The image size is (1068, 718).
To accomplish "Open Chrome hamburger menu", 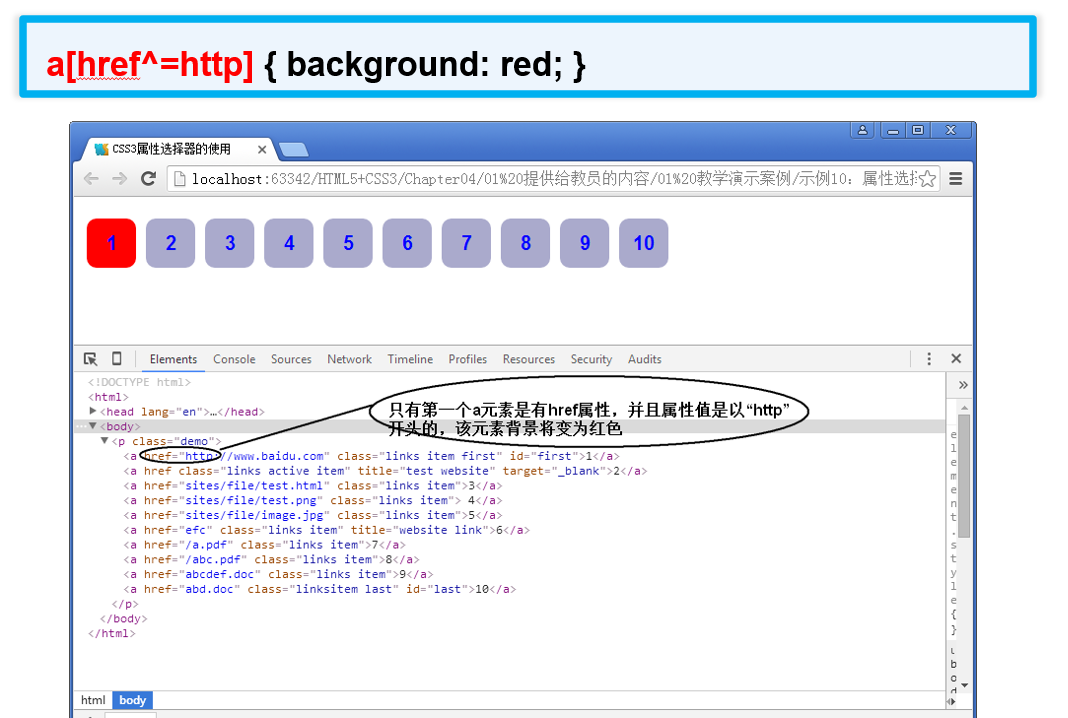I will tap(956, 178).
